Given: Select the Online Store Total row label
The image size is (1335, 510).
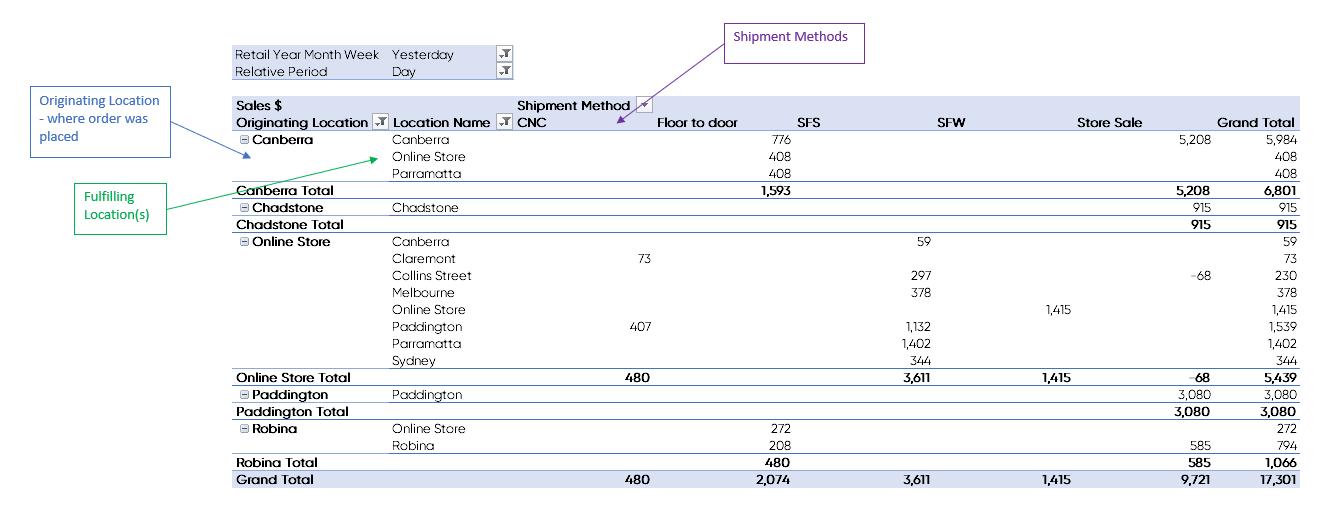Looking at the screenshot, I should tap(293, 378).
